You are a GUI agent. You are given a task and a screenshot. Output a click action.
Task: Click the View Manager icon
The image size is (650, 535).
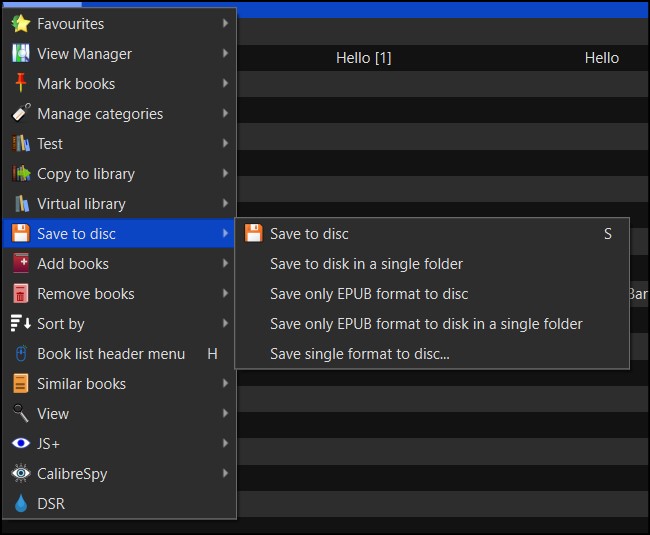point(20,54)
